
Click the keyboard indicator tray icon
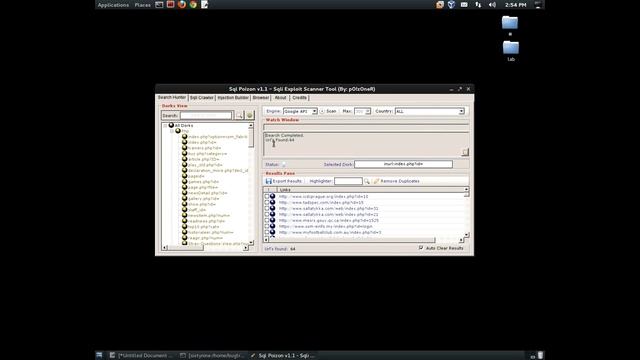coord(464,5)
